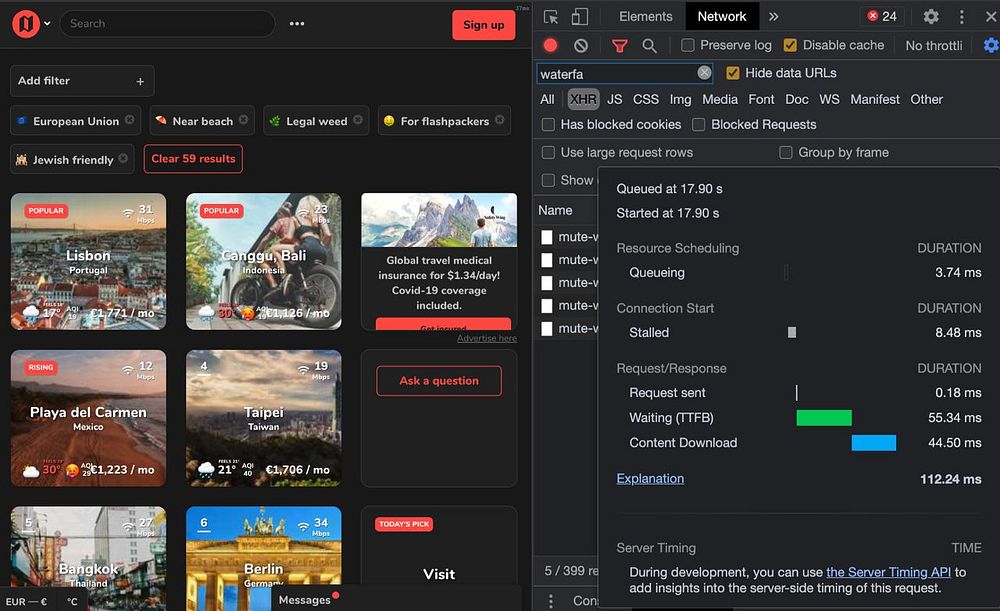Click the Ask a question button
1000x611 pixels.
439,381
